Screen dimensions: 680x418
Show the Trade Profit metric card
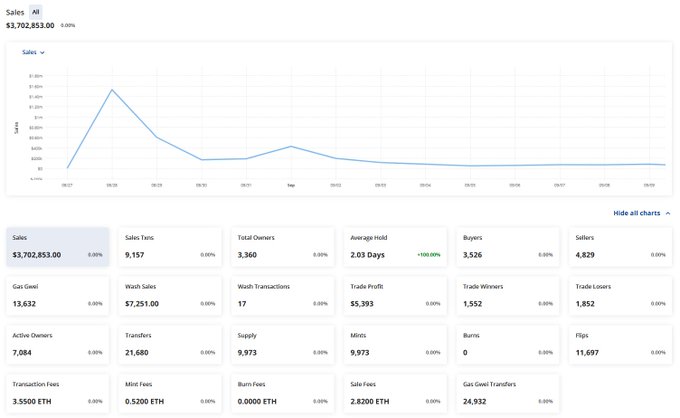395,296
